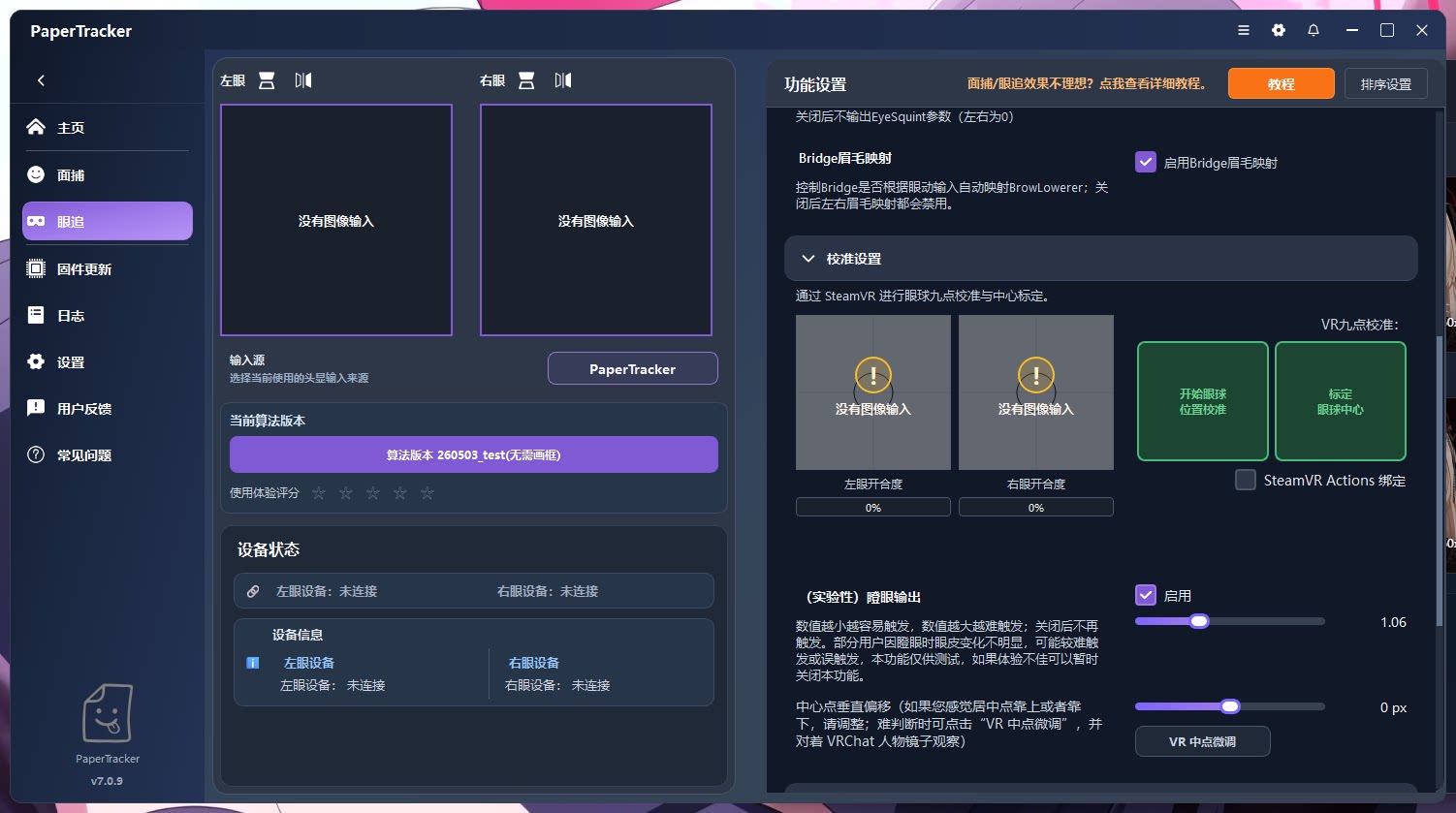Open the 用户反馈 feedback icon
Viewport: 1456px width, 813px height.
[36, 408]
